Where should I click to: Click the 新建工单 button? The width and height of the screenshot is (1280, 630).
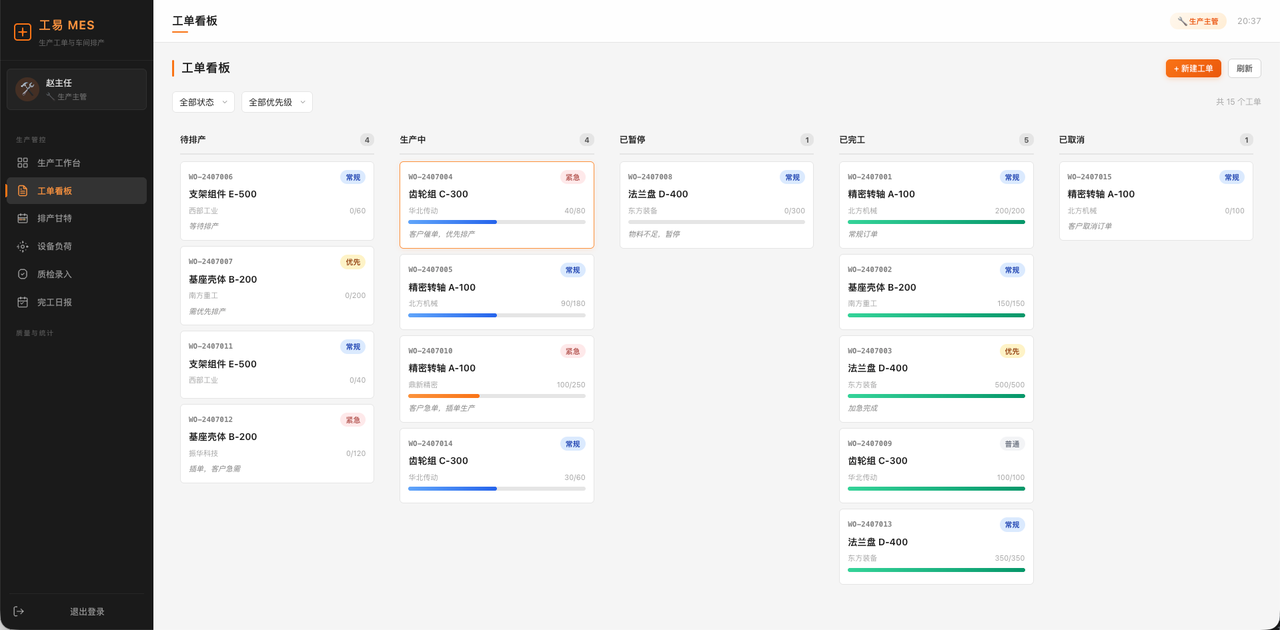[x=1193, y=68]
